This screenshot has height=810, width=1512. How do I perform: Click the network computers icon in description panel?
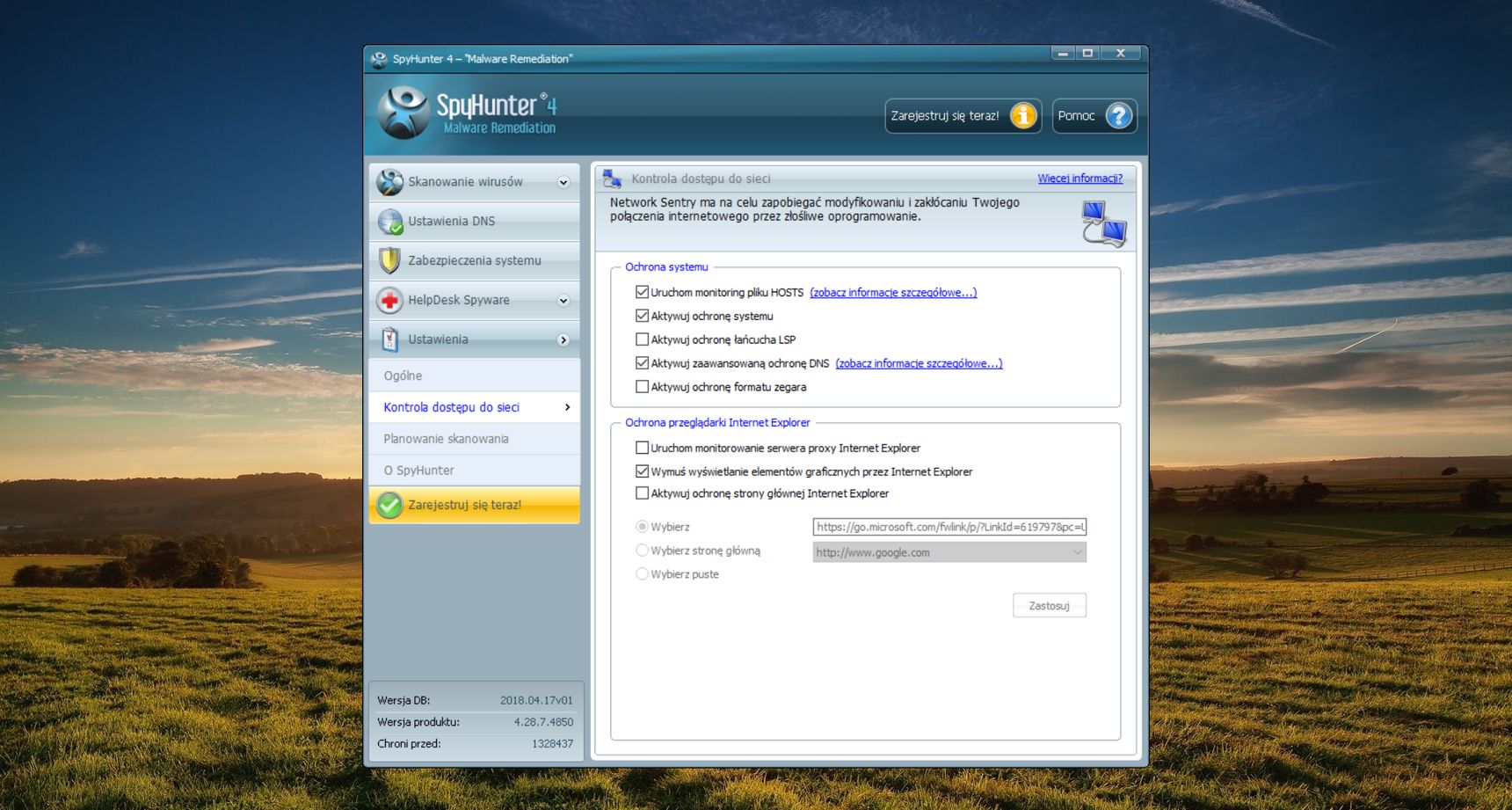point(1103,223)
